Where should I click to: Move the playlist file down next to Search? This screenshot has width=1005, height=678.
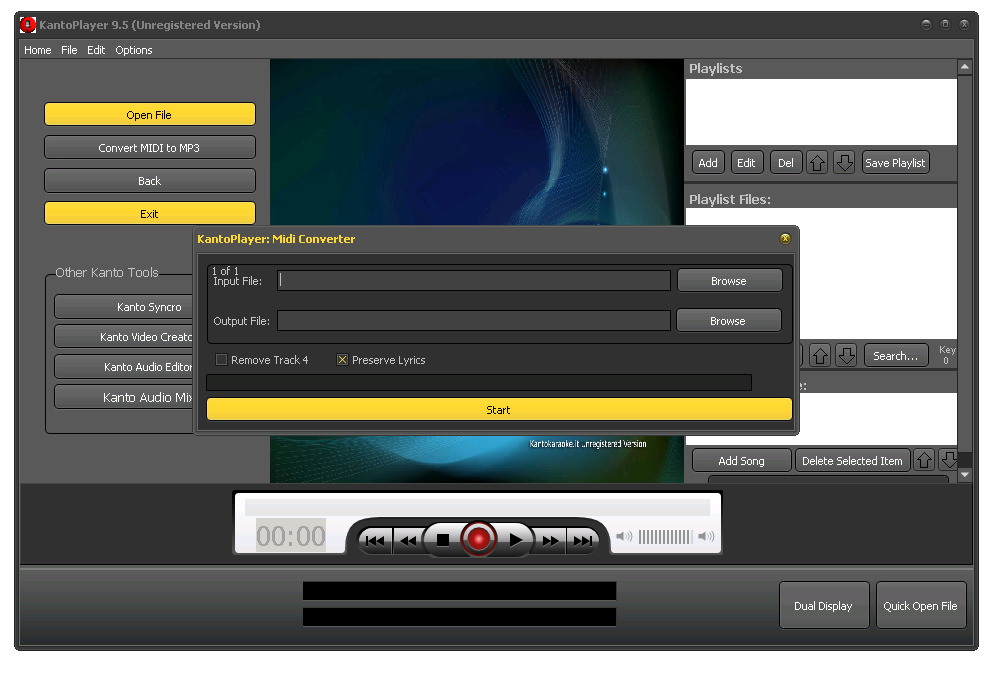847,355
